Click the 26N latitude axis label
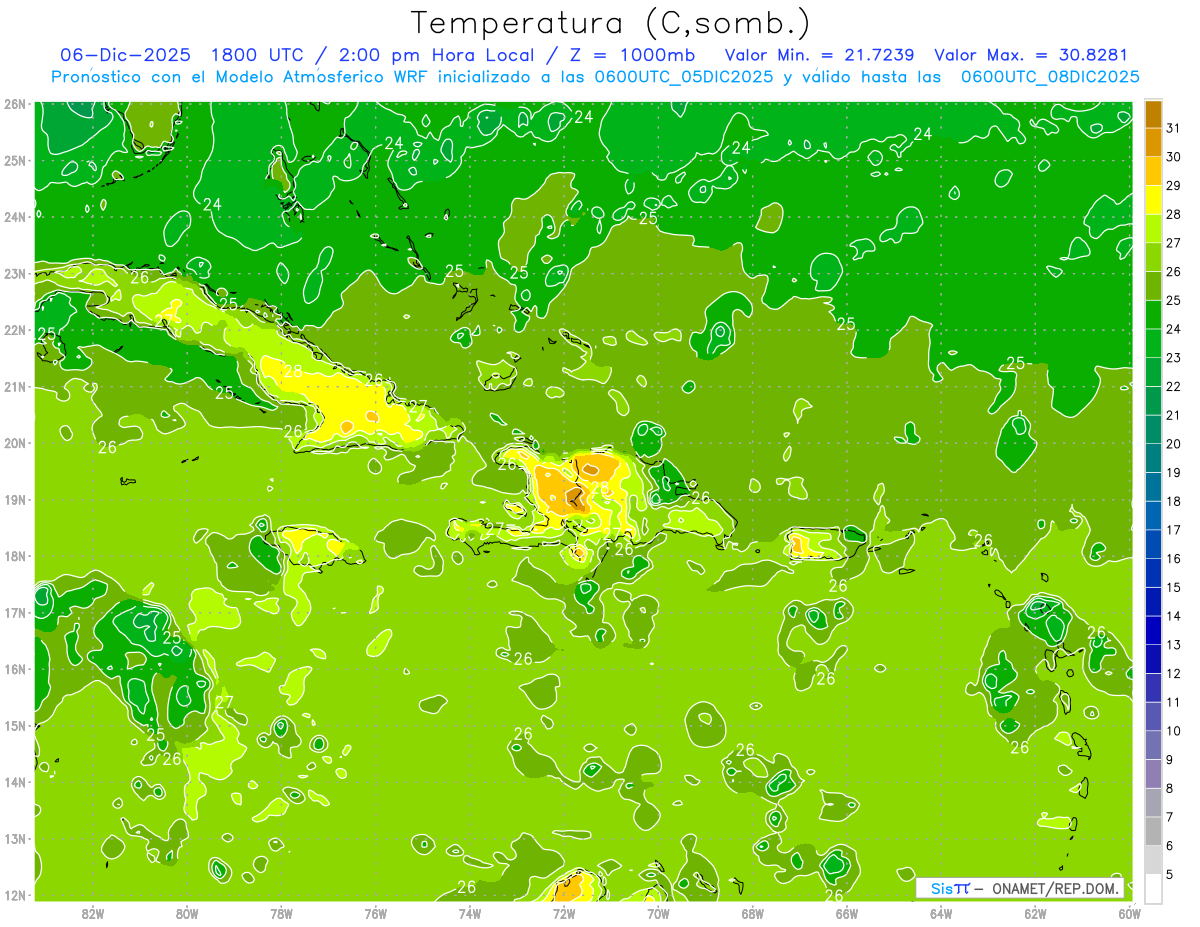Viewport: 1200px width, 927px height. [15, 104]
